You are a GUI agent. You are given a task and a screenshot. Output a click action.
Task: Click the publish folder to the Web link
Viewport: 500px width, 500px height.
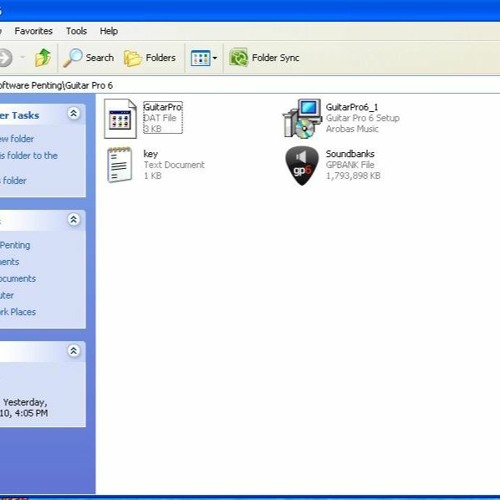coord(29,156)
